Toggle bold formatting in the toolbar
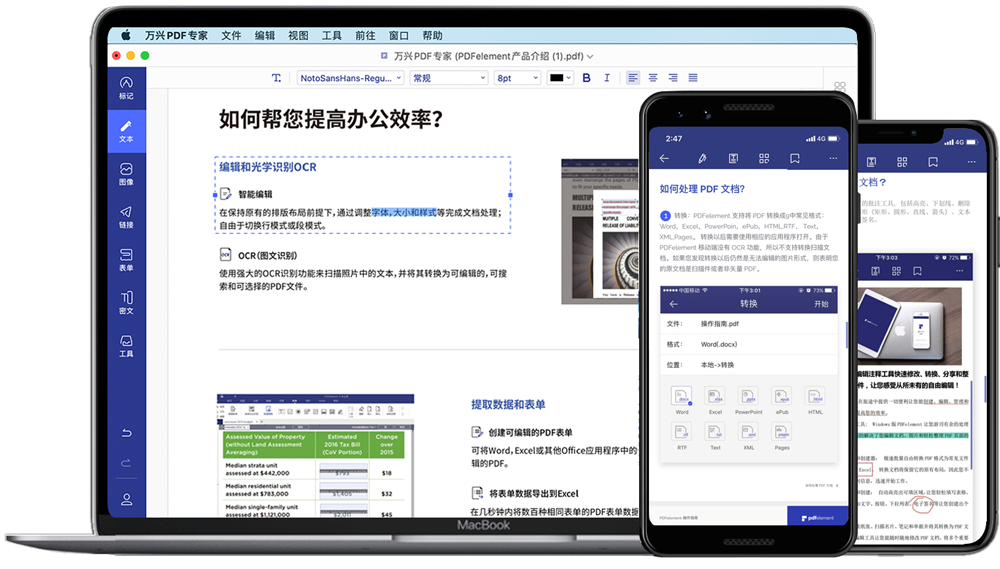1000x569 pixels. point(587,78)
